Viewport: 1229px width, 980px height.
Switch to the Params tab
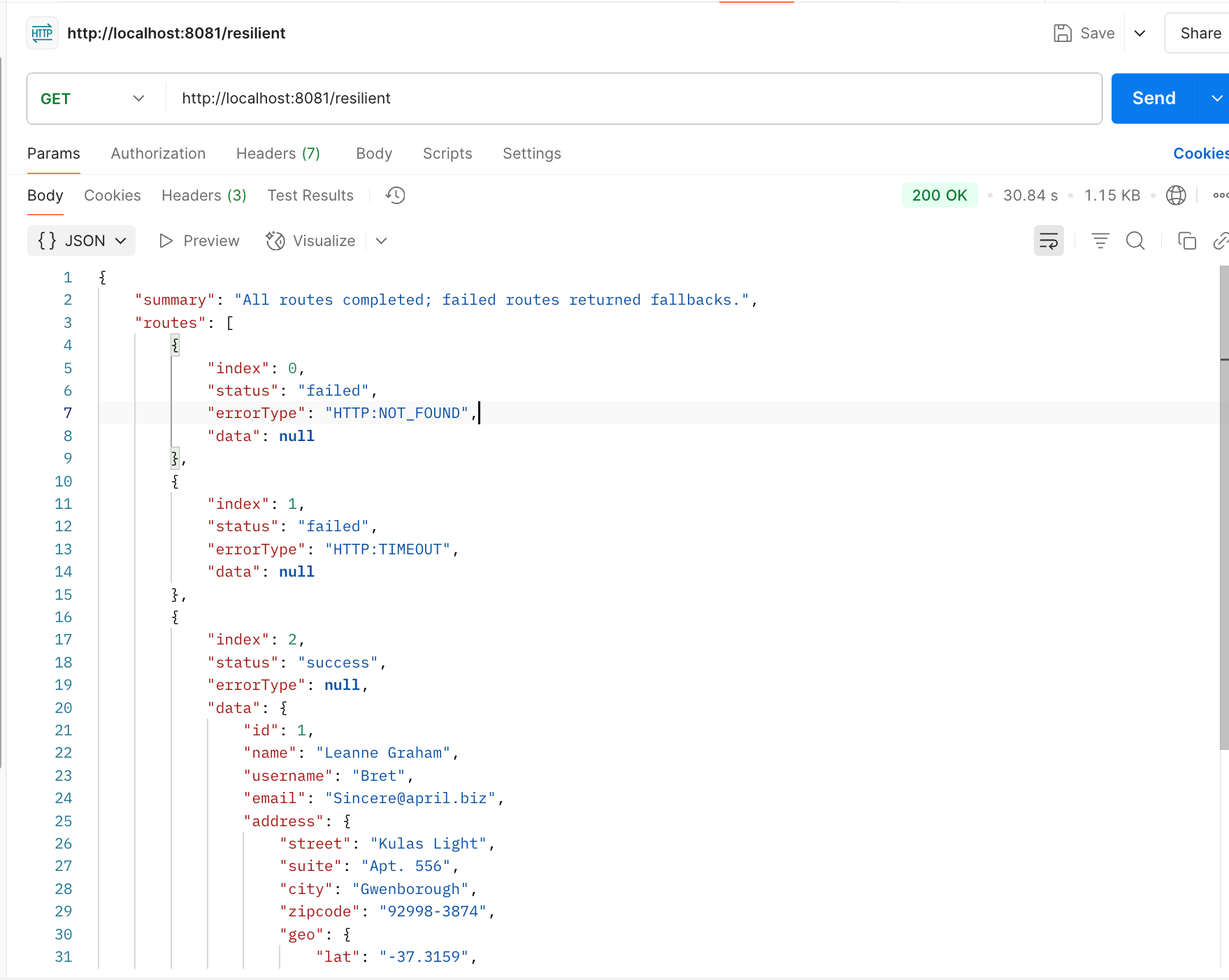(54, 154)
